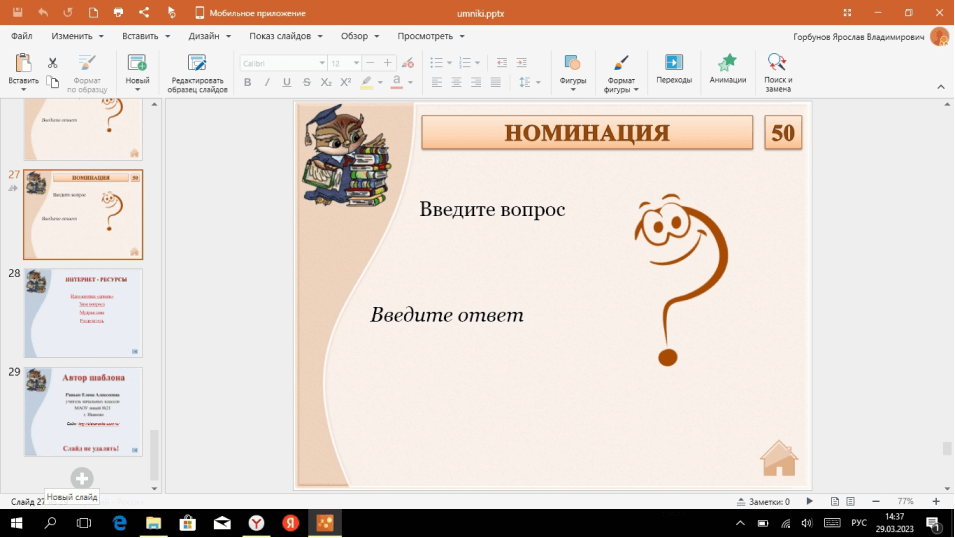Copy selection with copy icon
This screenshot has width=955, height=538.
(52, 82)
